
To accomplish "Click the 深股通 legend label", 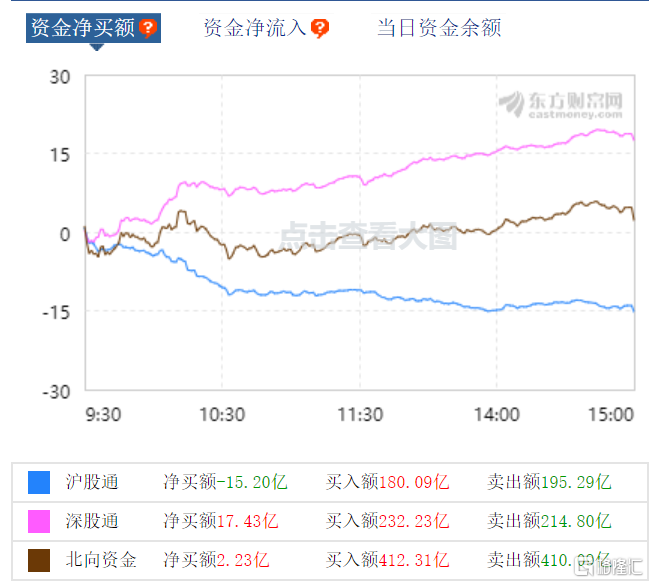I will point(92,521).
